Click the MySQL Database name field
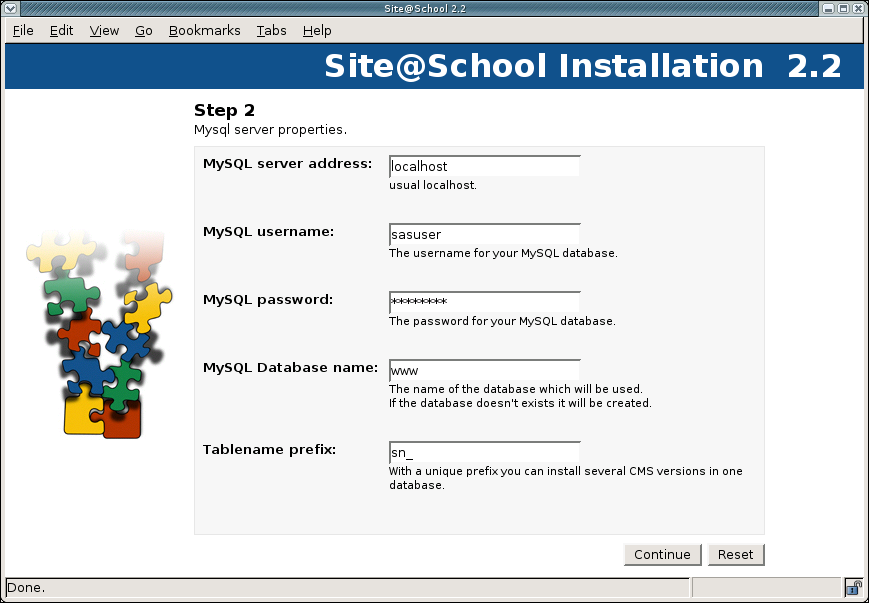Screen dimensions: 869x603 click(x=484, y=370)
